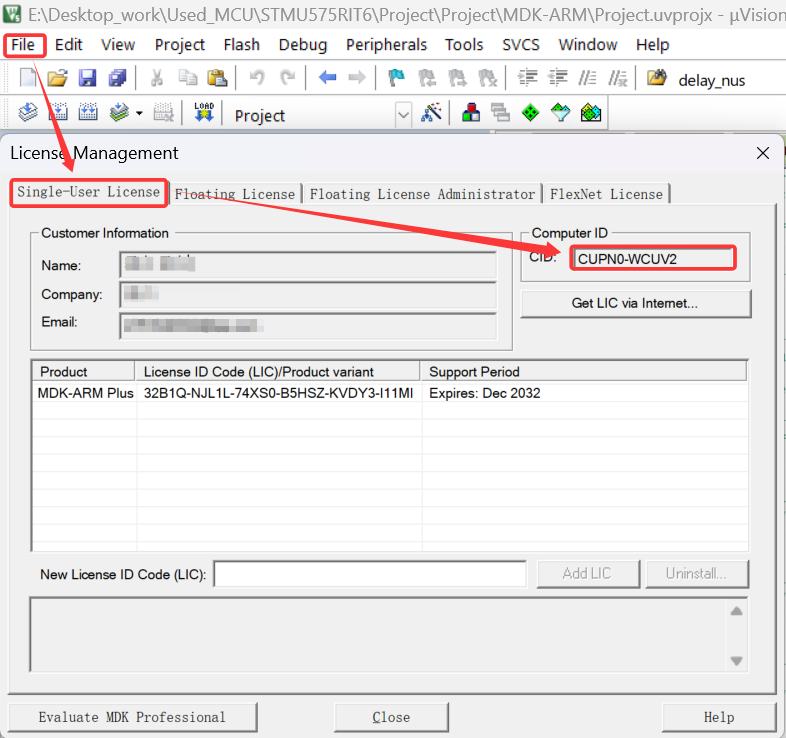Click the Redo arrow icon
Viewport: 786px width, 738px height.
(x=288, y=78)
